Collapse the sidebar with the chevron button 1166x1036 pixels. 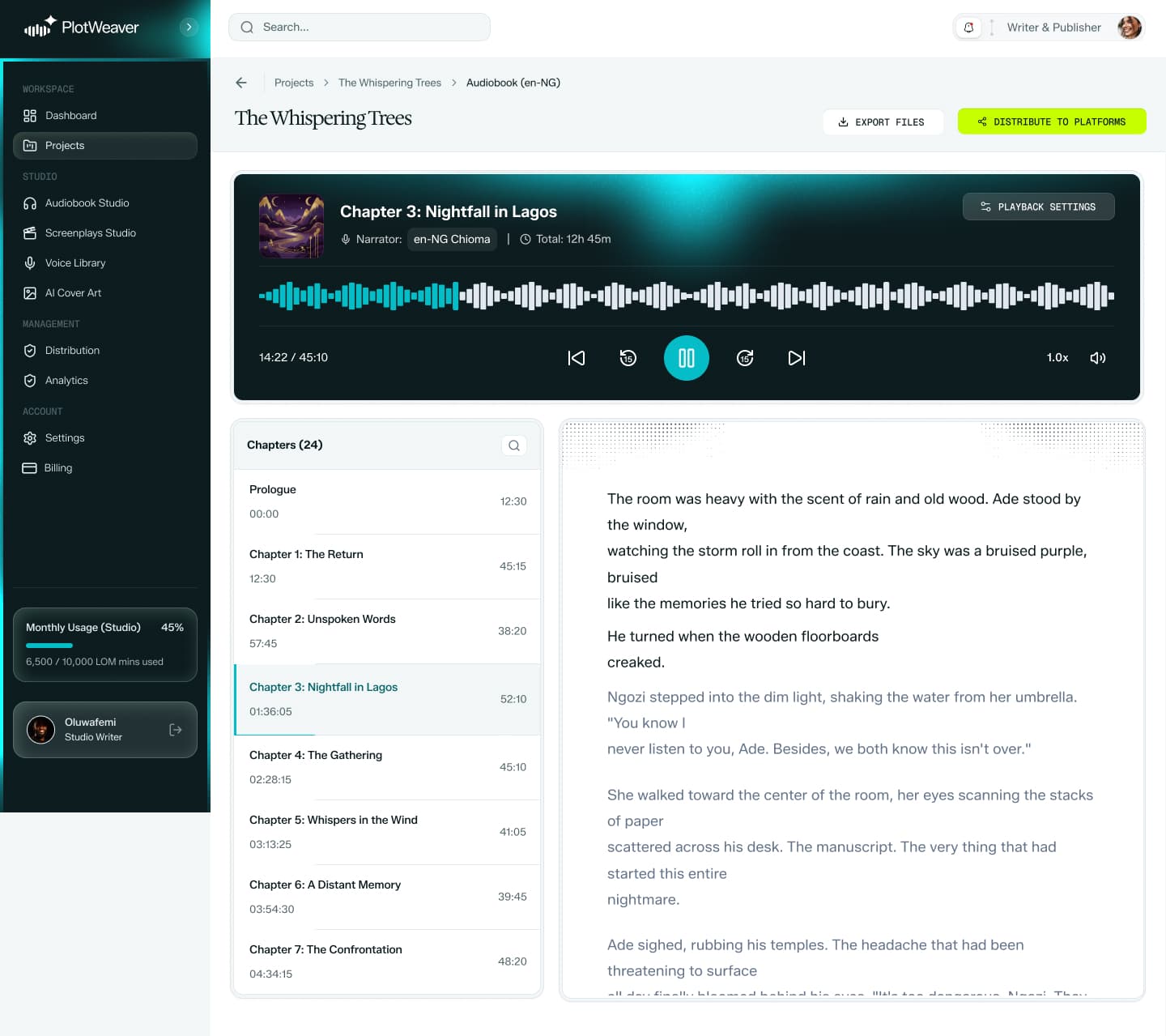click(189, 27)
